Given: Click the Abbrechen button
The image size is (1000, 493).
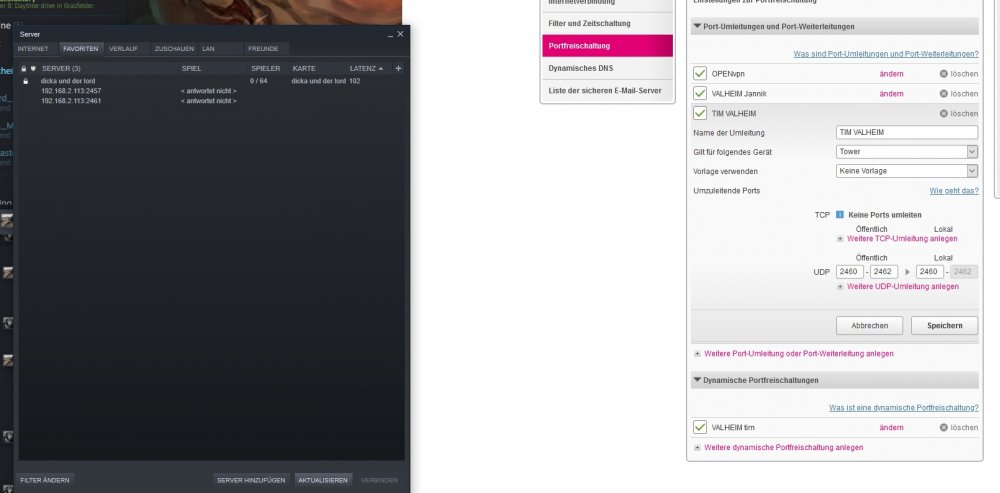Looking at the screenshot, I should [x=869, y=325].
